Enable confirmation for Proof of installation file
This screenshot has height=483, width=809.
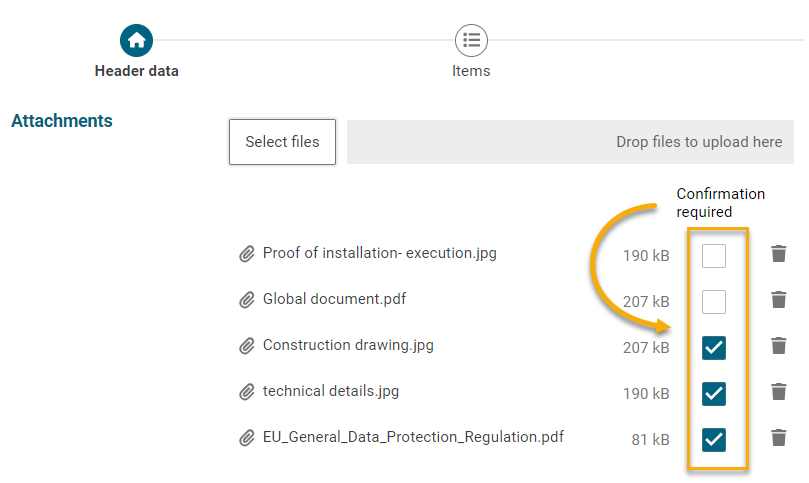pos(713,256)
